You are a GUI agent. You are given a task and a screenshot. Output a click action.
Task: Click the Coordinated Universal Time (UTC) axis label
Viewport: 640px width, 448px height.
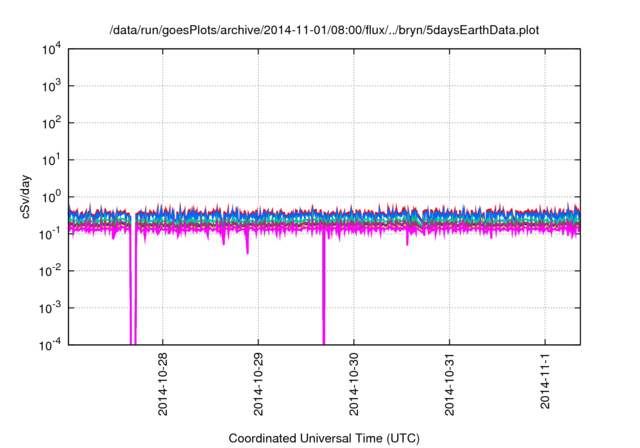point(324,438)
